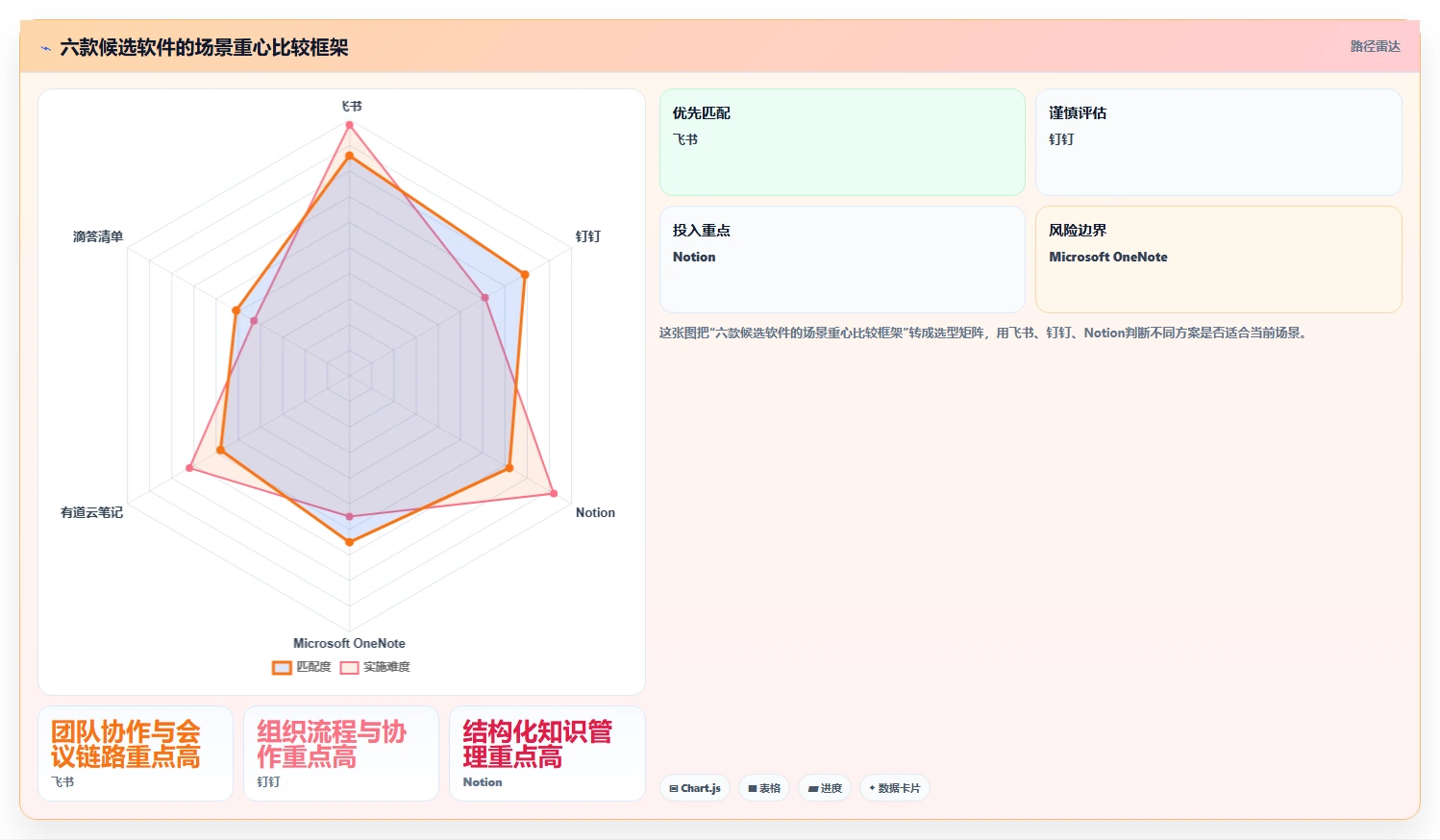This screenshot has width=1440, height=840.
Task: Click the 结构化知识管理重点高 card
Action: [547, 754]
